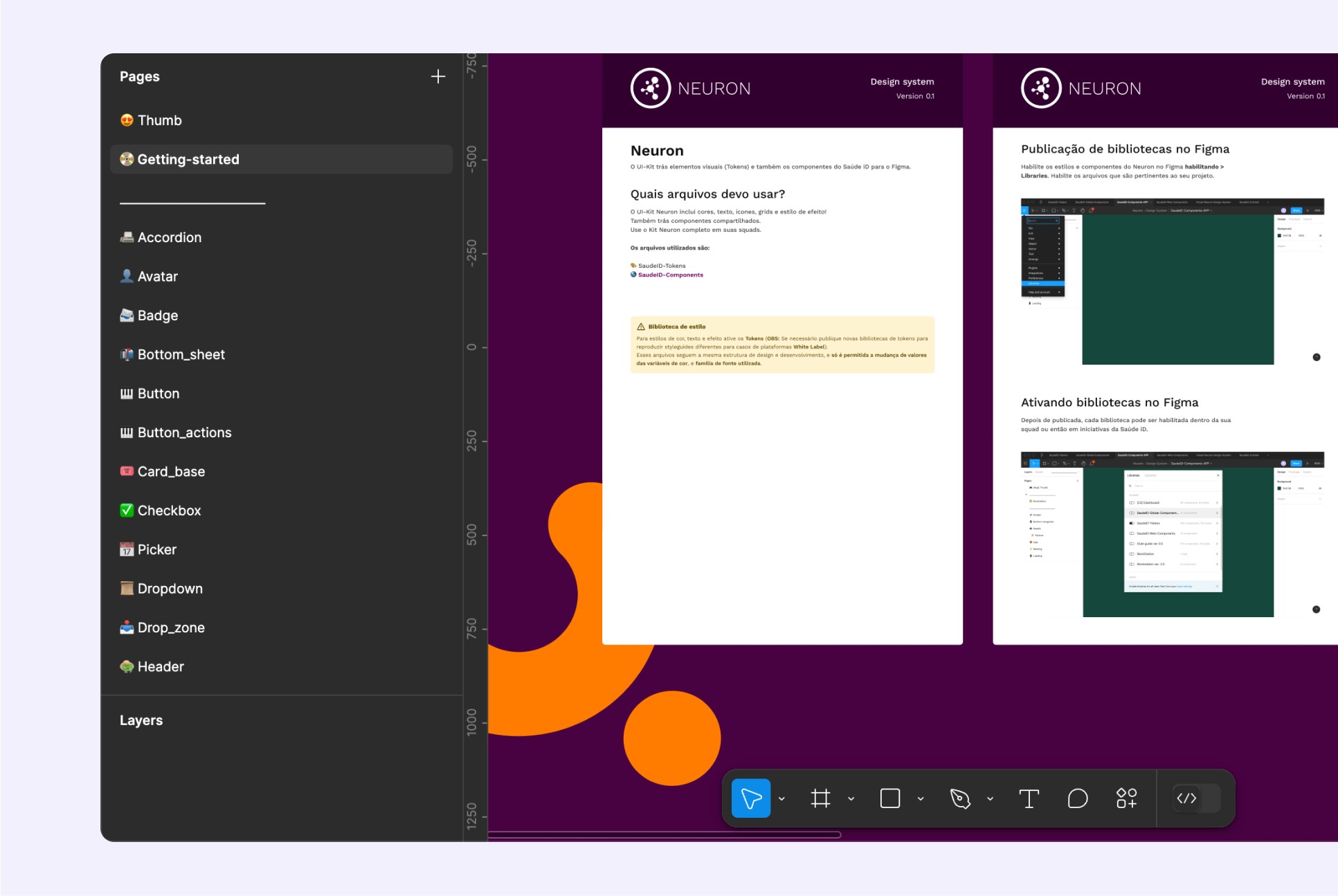The width and height of the screenshot is (1338, 896).
Task: Select the Move tool arrow
Action: click(x=751, y=798)
